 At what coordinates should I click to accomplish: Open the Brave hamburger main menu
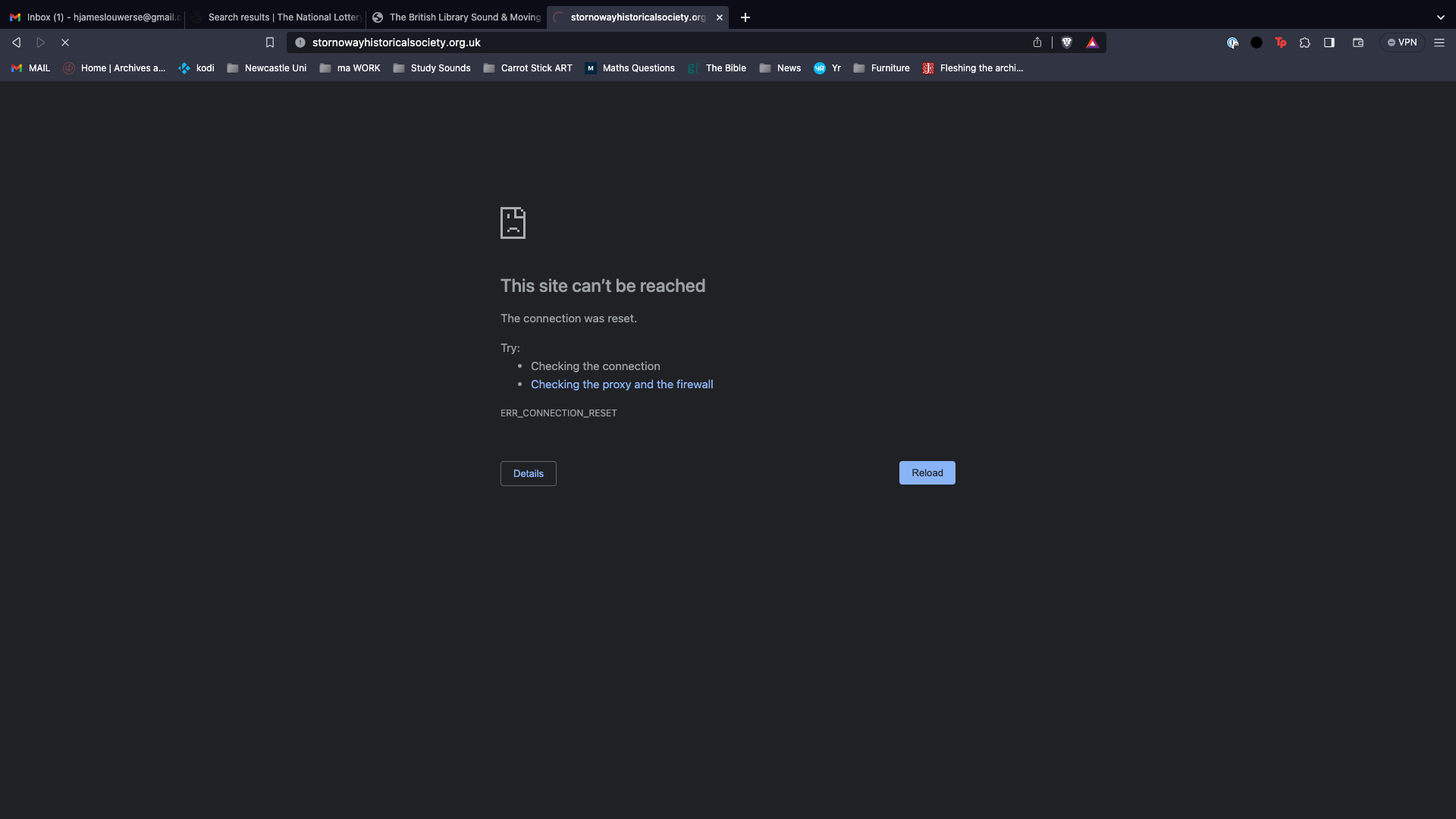(x=1439, y=42)
